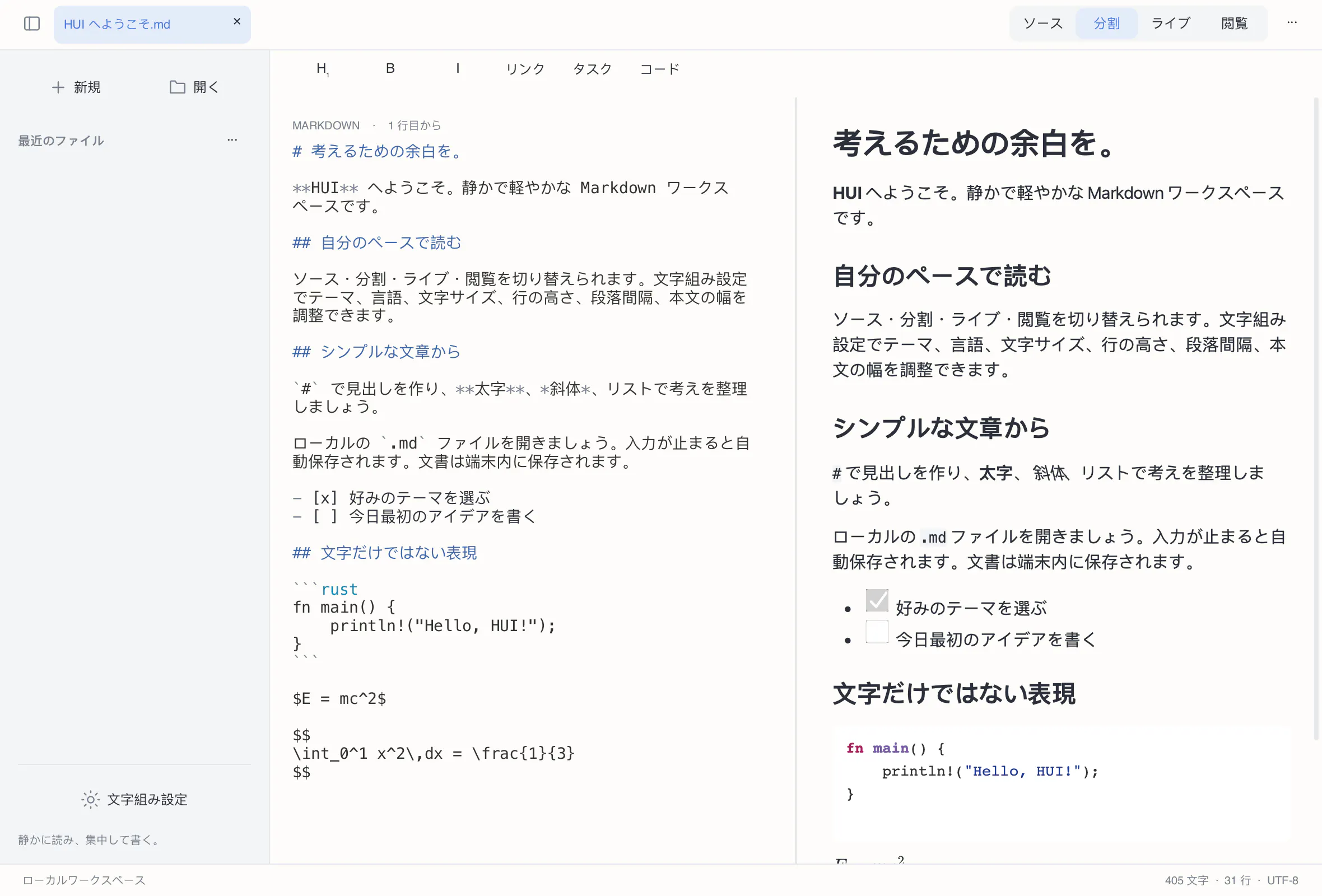Image resolution: width=1322 pixels, height=896 pixels.
Task: Click the 'fn main() {' source line
Action: point(344,608)
